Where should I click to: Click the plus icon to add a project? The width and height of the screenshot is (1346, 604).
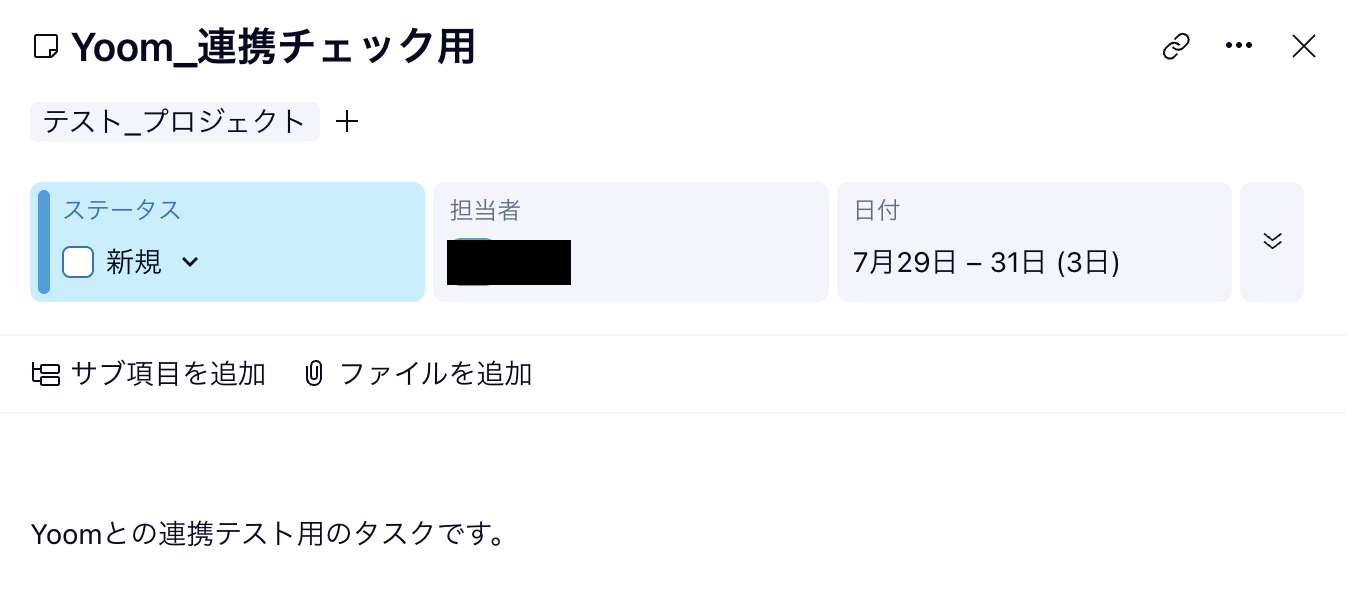[x=346, y=122]
